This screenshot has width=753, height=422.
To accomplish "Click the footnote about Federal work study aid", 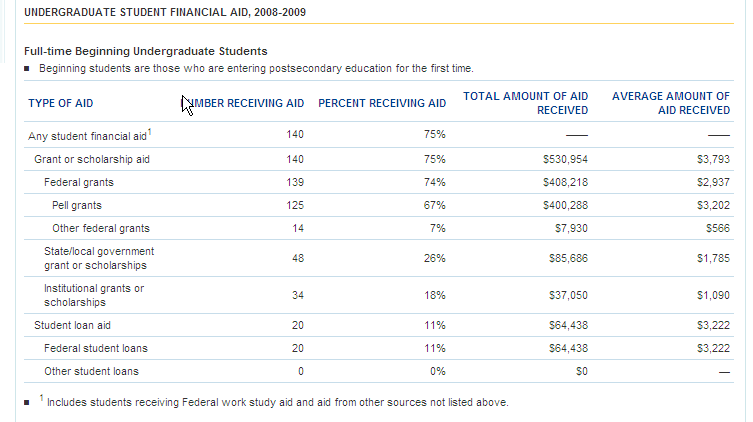I will coord(277,403).
